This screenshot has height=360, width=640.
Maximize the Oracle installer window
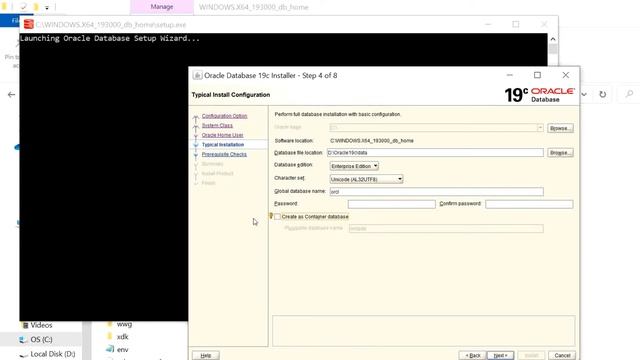coord(538,75)
